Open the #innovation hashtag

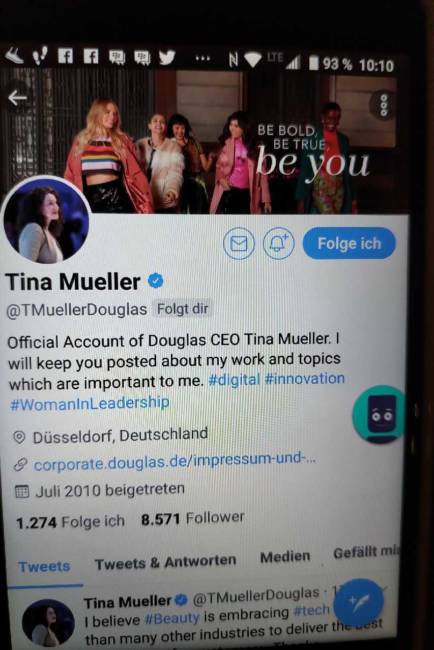[x=305, y=378]
